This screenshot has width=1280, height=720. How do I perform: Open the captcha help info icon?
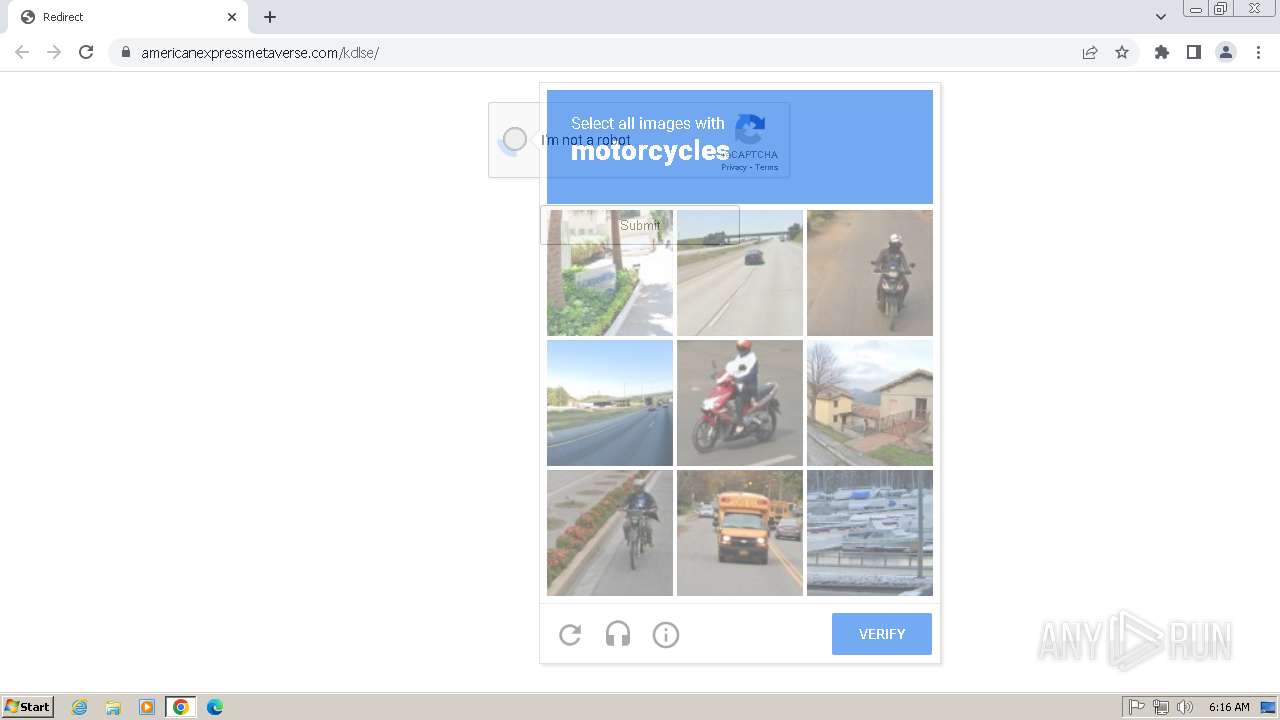pos(666,634)
